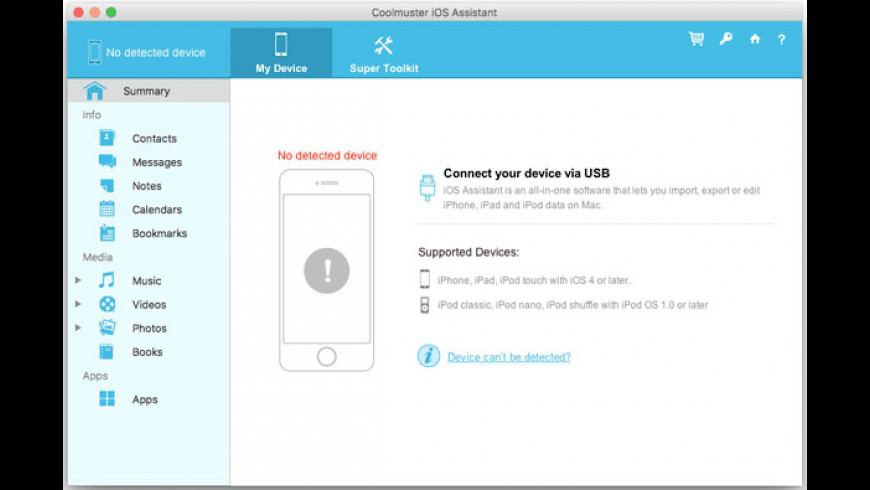
Task: Click the iPhone supported device icon
Action: pyautogui.click(x=424, y=279)
